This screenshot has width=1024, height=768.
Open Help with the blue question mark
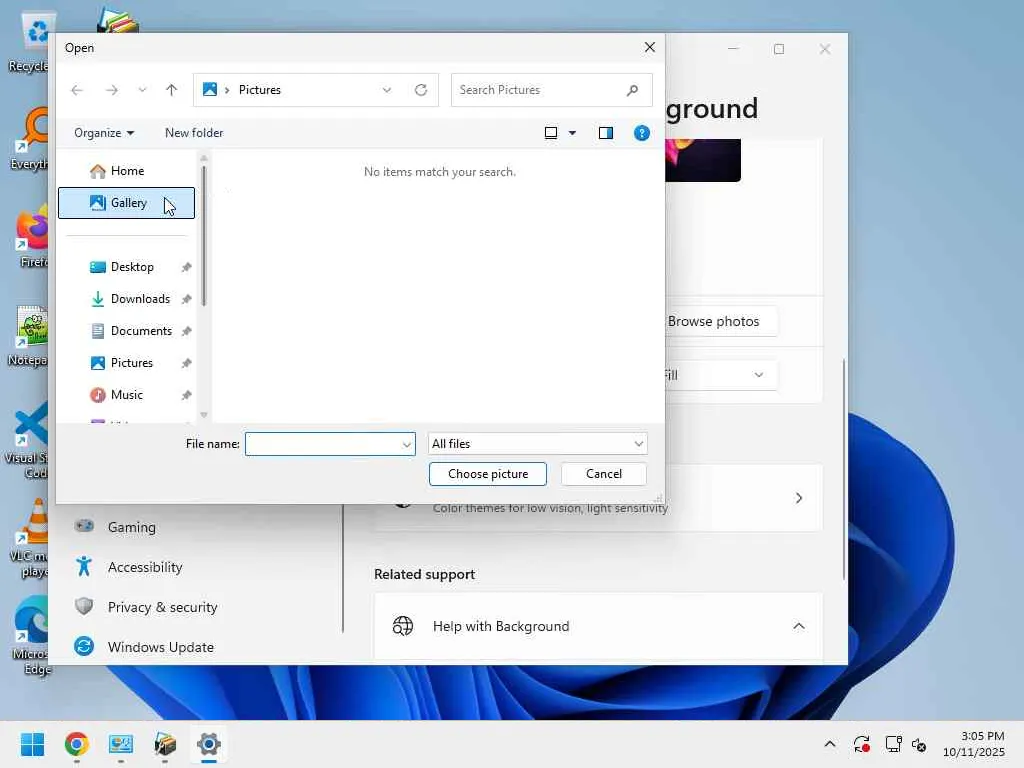tap(642, 133)
